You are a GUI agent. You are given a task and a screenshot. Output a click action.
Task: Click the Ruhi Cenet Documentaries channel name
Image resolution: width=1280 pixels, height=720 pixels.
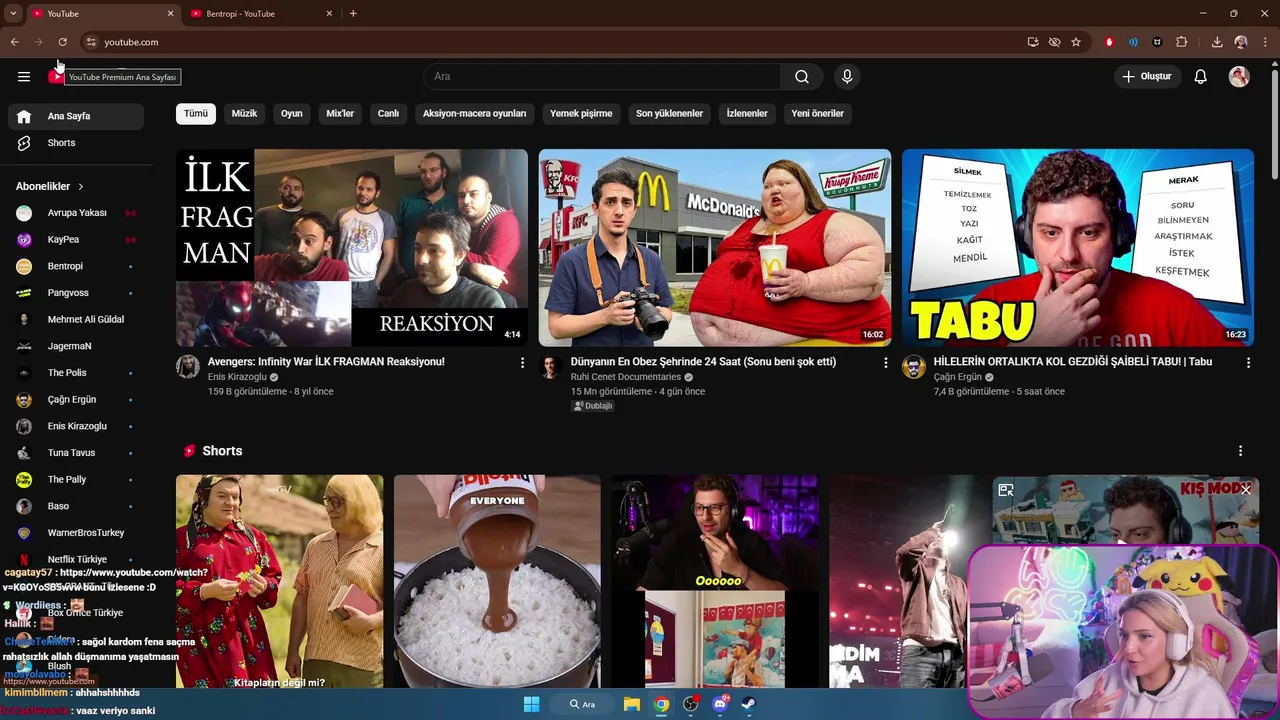(x=625, y=377)
